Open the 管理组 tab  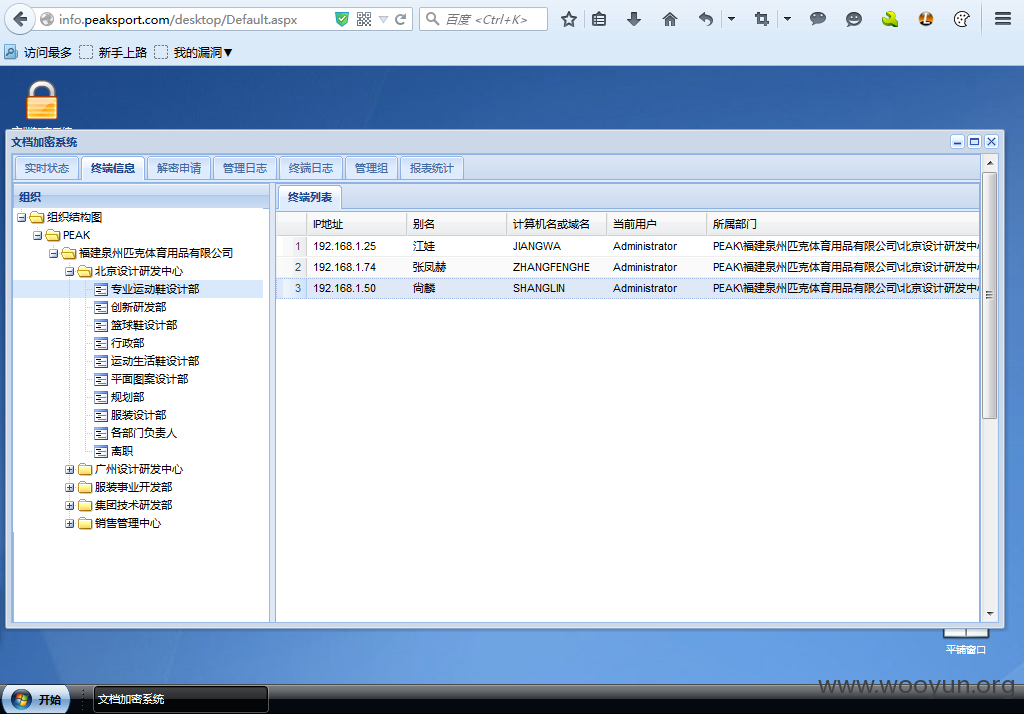[x=371, y=169]
